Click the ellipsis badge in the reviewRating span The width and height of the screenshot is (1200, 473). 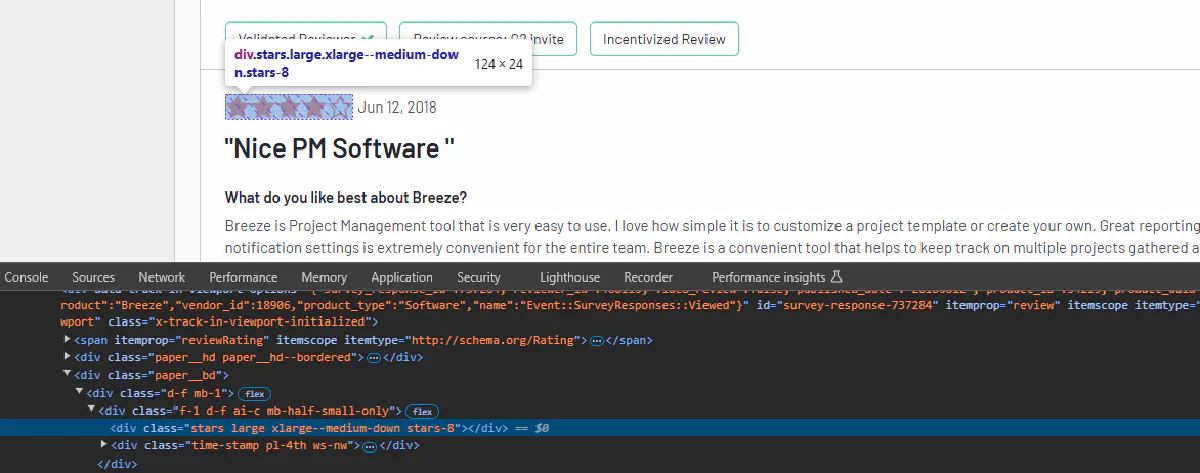click(596, 341)
